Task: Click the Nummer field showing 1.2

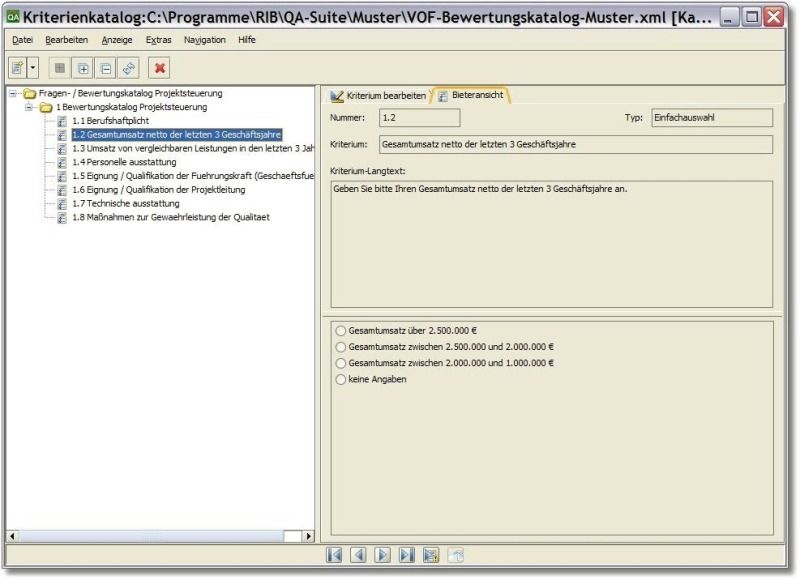Action: click(x=419, y=118)
